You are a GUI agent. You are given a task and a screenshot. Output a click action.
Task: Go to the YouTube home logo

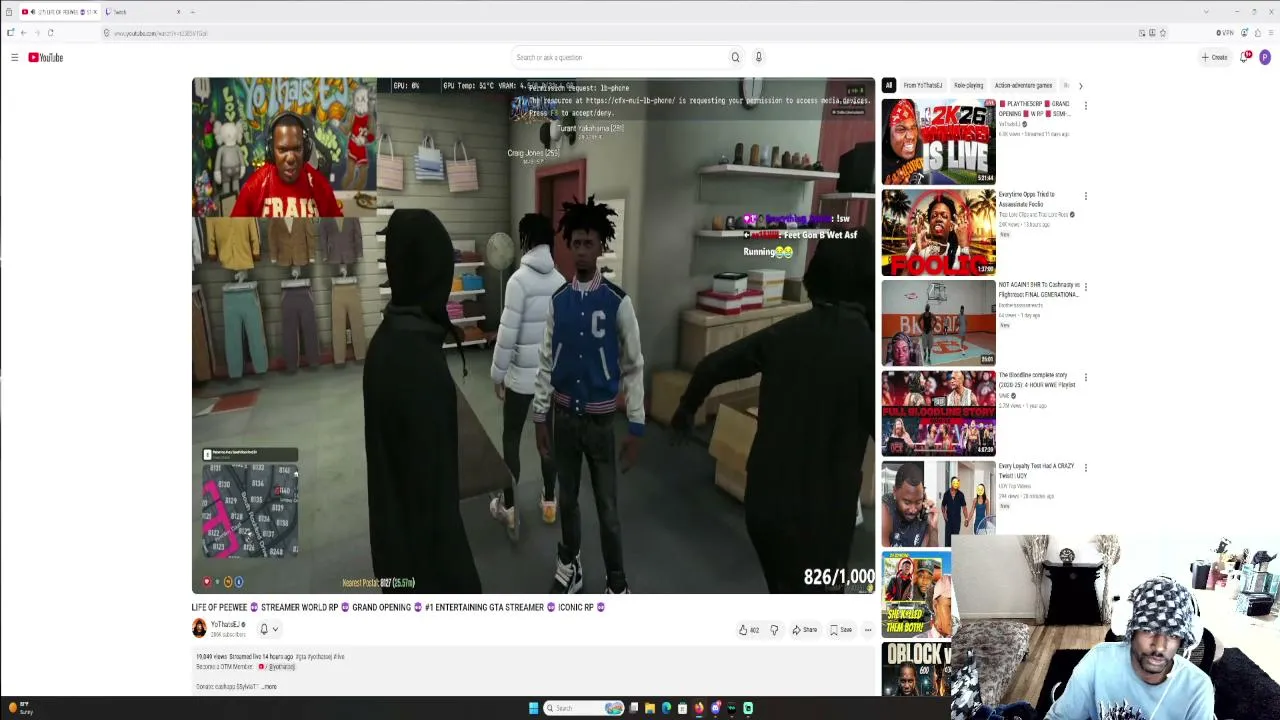[46, 57]
